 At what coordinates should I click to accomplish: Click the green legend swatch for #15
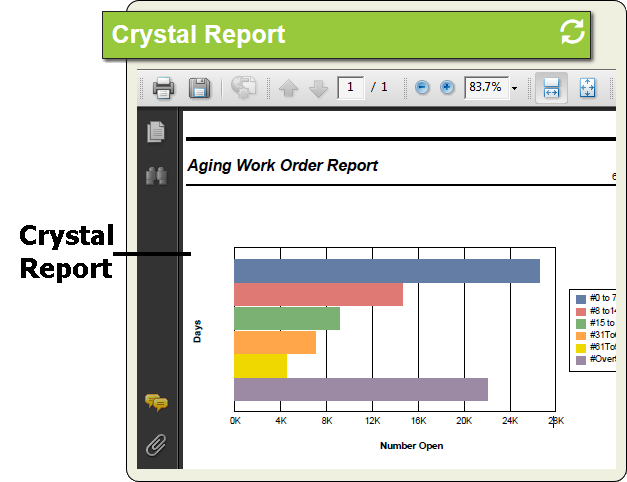click(581, 323)
